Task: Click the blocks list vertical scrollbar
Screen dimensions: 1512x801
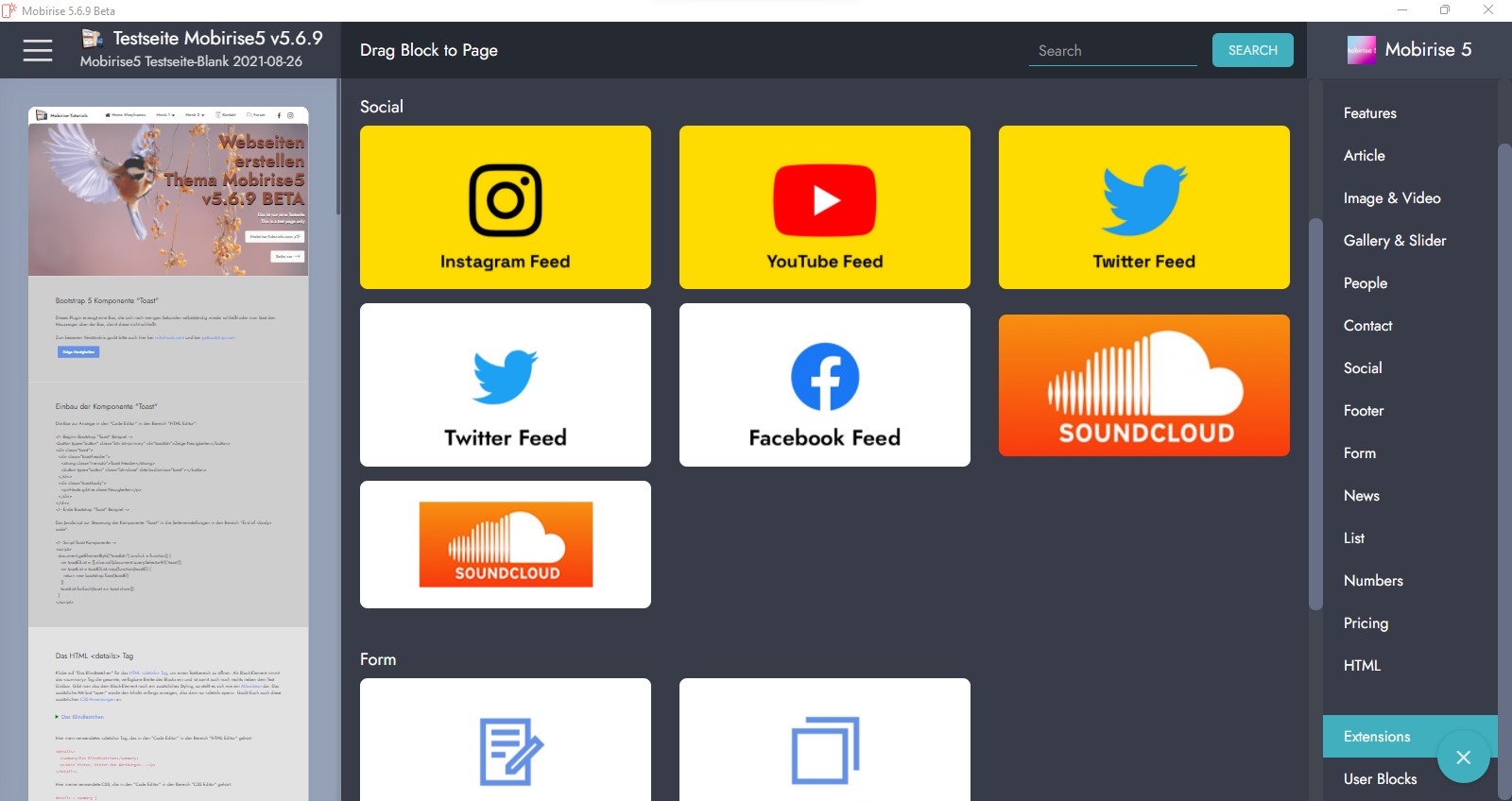Action: [x=1314, y=414]
